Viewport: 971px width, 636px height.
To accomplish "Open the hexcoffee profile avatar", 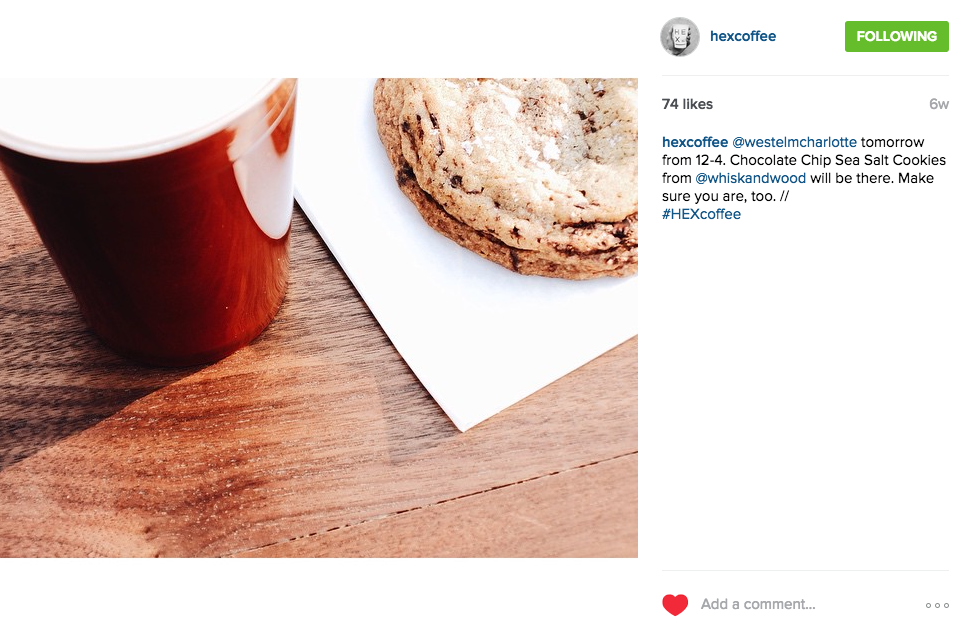I will tap(679, 37).
